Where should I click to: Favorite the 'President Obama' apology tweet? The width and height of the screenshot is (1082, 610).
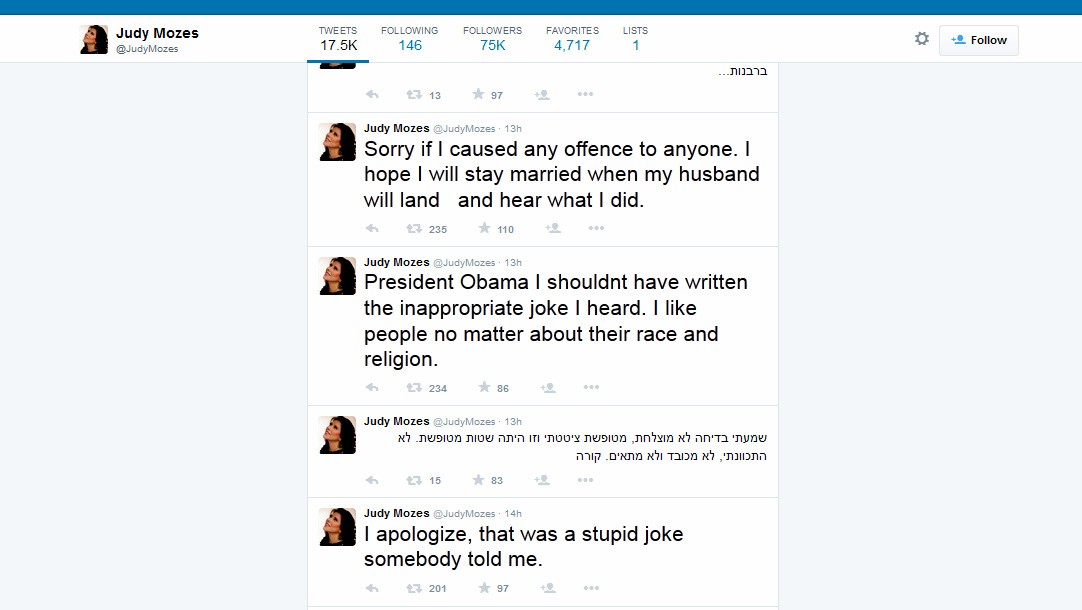483,388
